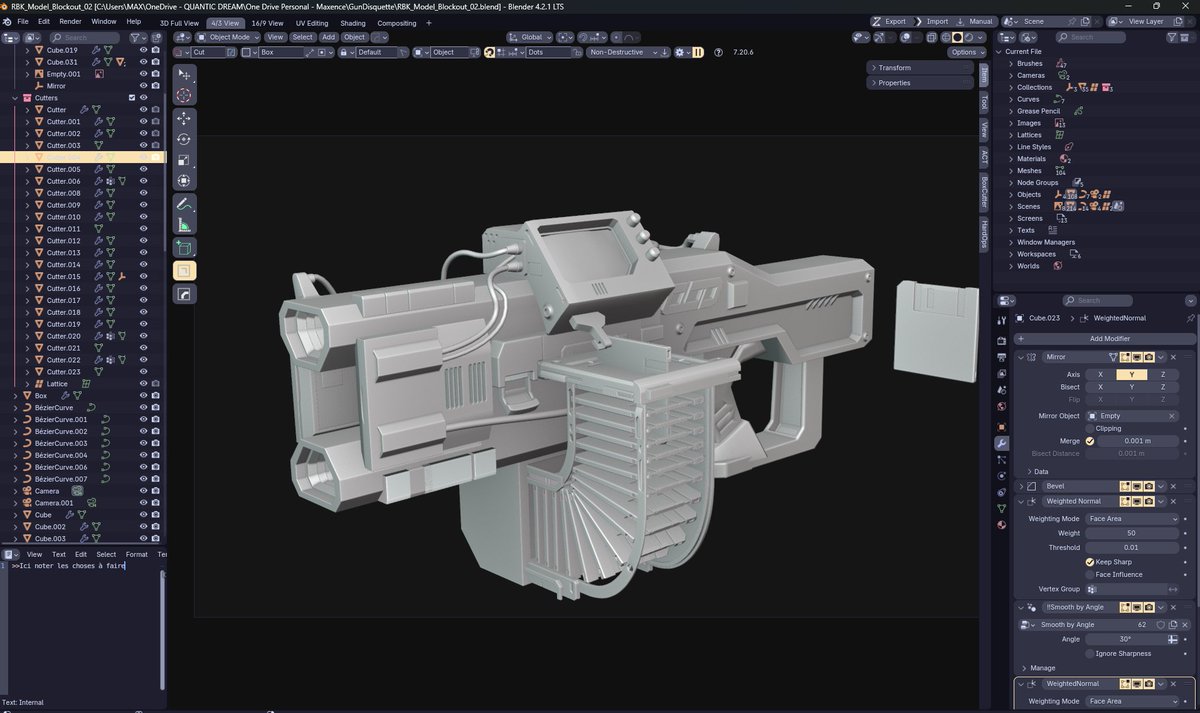Select the Scale tool
Image resolution: width=1200 pixels, height=713 pixels.
[183, 161]
